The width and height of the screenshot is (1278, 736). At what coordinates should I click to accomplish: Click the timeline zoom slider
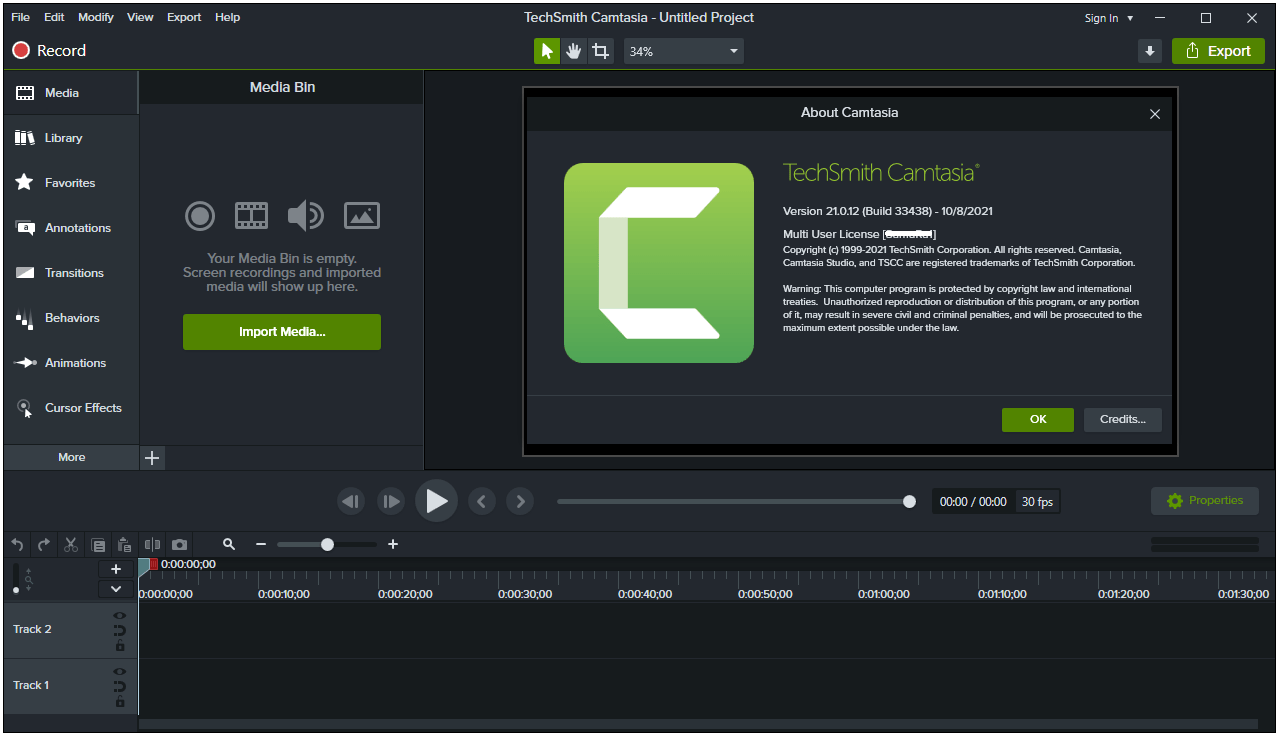(x=327, y=544)
